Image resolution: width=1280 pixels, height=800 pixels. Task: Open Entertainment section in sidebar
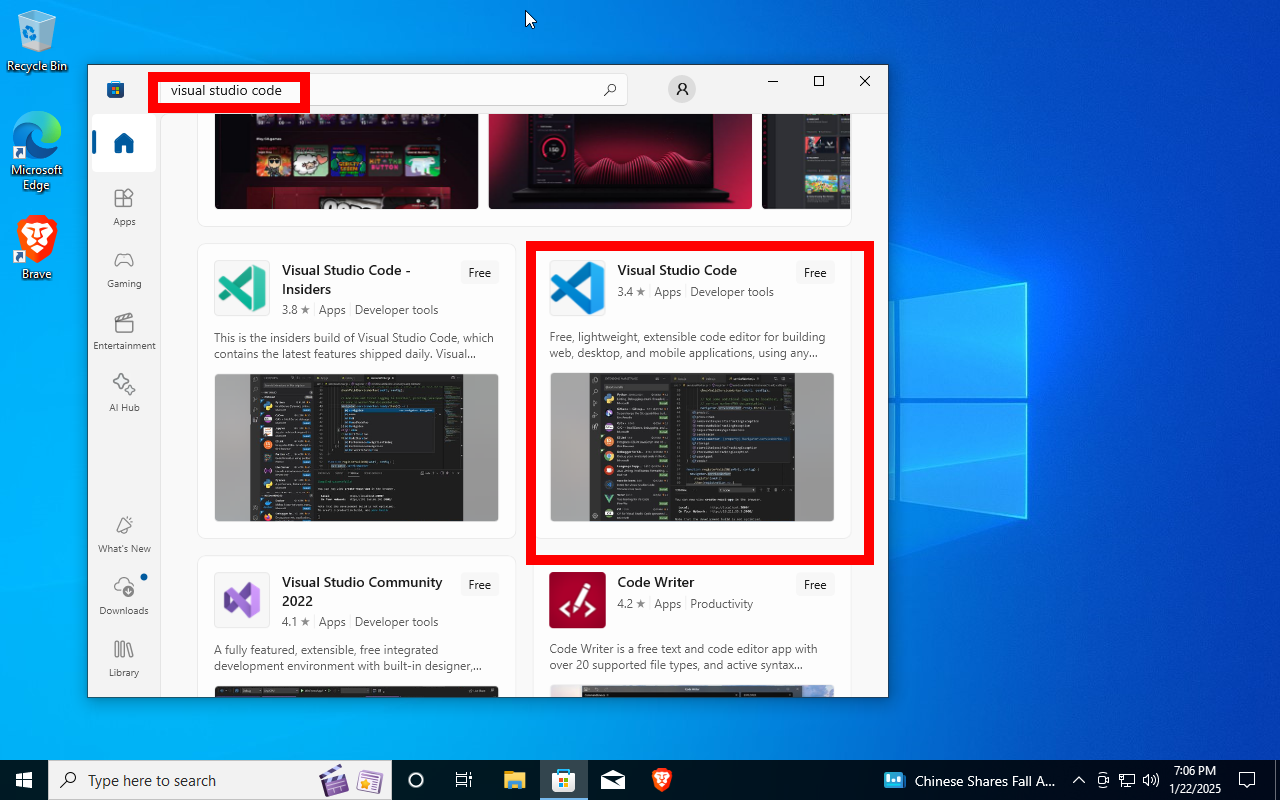124,331
